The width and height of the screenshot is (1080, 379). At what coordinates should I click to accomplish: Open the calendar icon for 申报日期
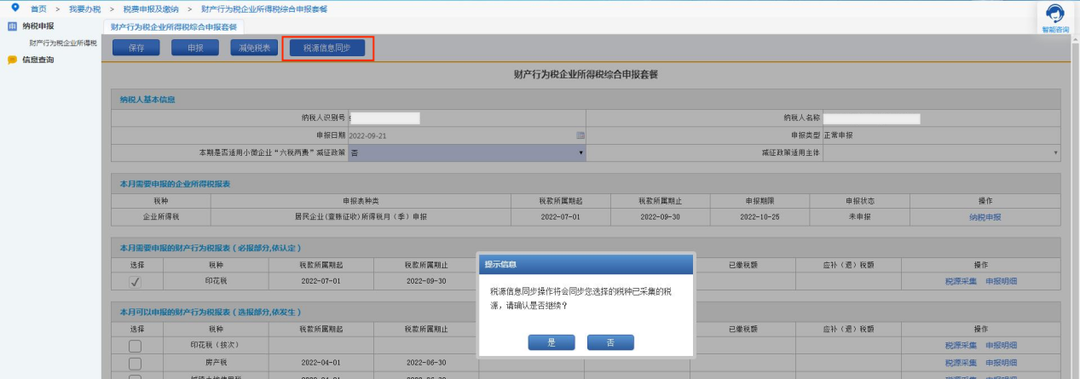580,135
